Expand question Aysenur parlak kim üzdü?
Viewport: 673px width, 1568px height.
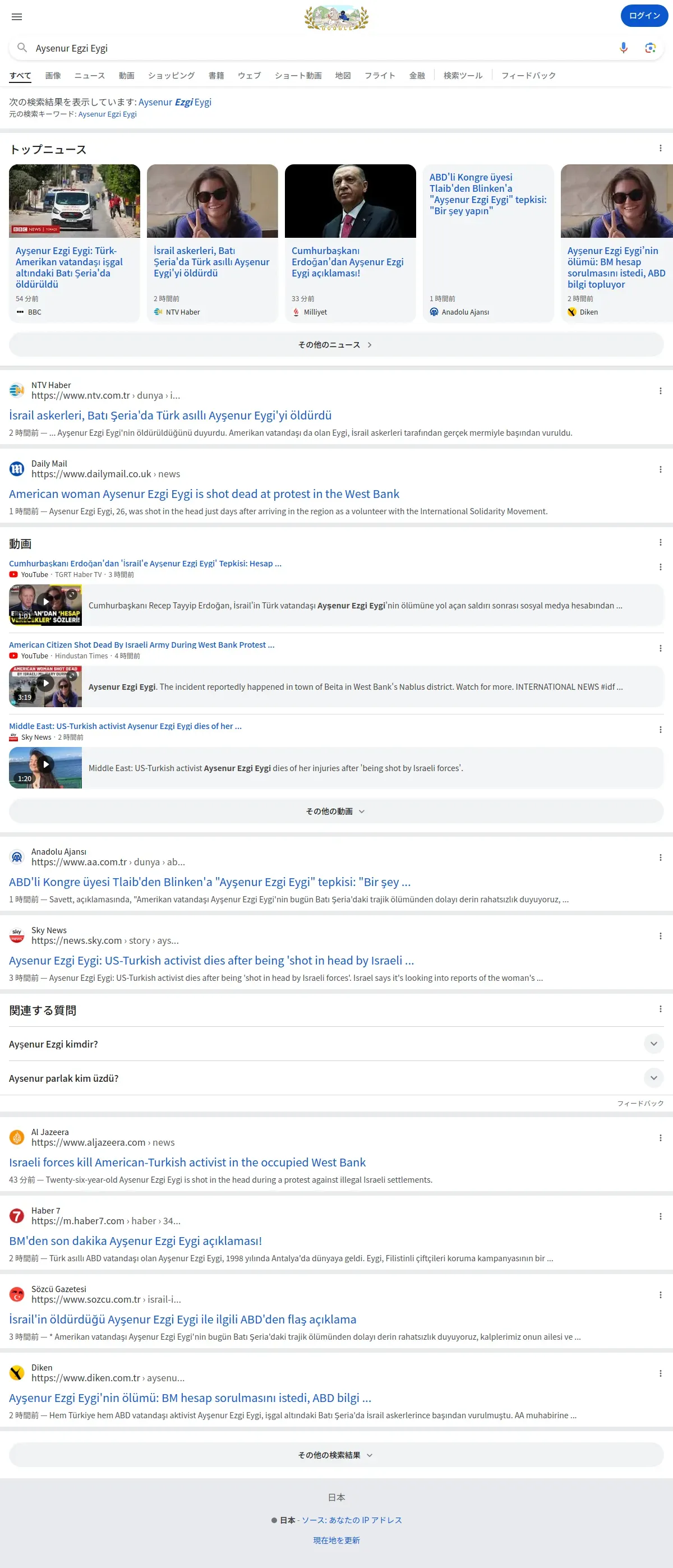pyautogui.click(x=336, y=1077)
